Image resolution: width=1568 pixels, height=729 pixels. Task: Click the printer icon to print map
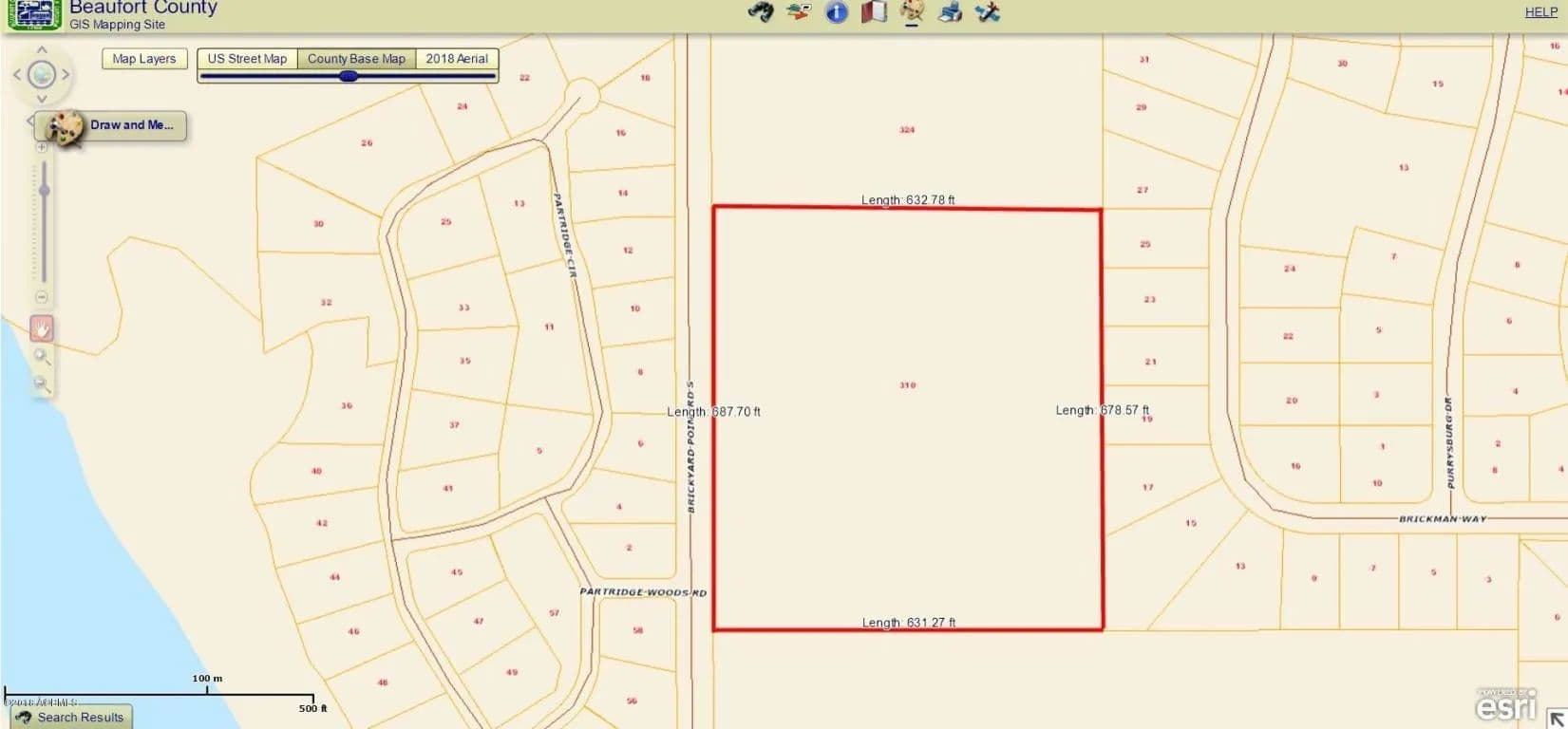pyautogui.click(x=950, y=12)
